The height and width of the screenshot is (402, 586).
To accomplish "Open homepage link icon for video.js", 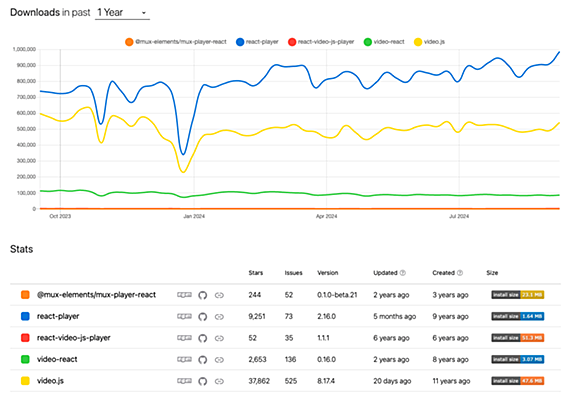I will 219,381.
